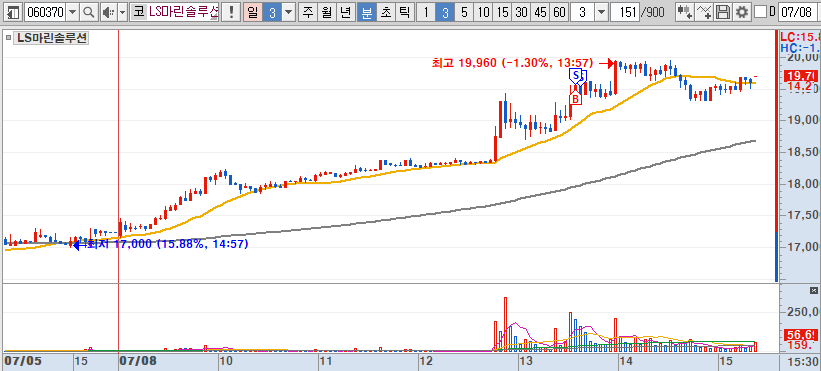Click the blue 3 next to 일
This screenshot has height=371, width=821.
272,12
